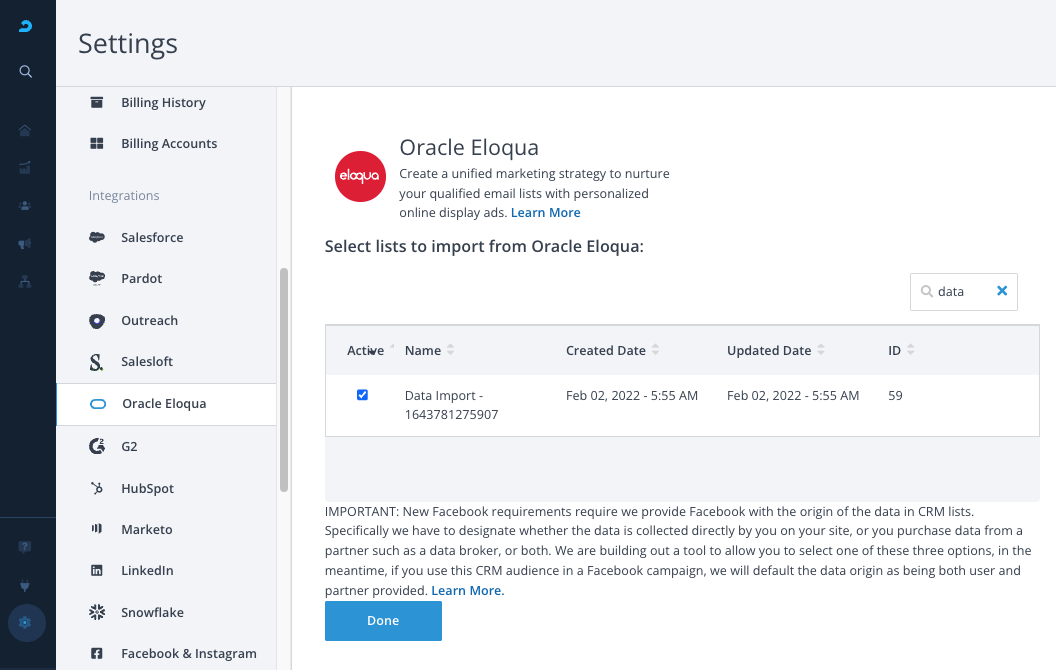
Task: Select HubSpot in Integrations list
Action: (147, 489)
